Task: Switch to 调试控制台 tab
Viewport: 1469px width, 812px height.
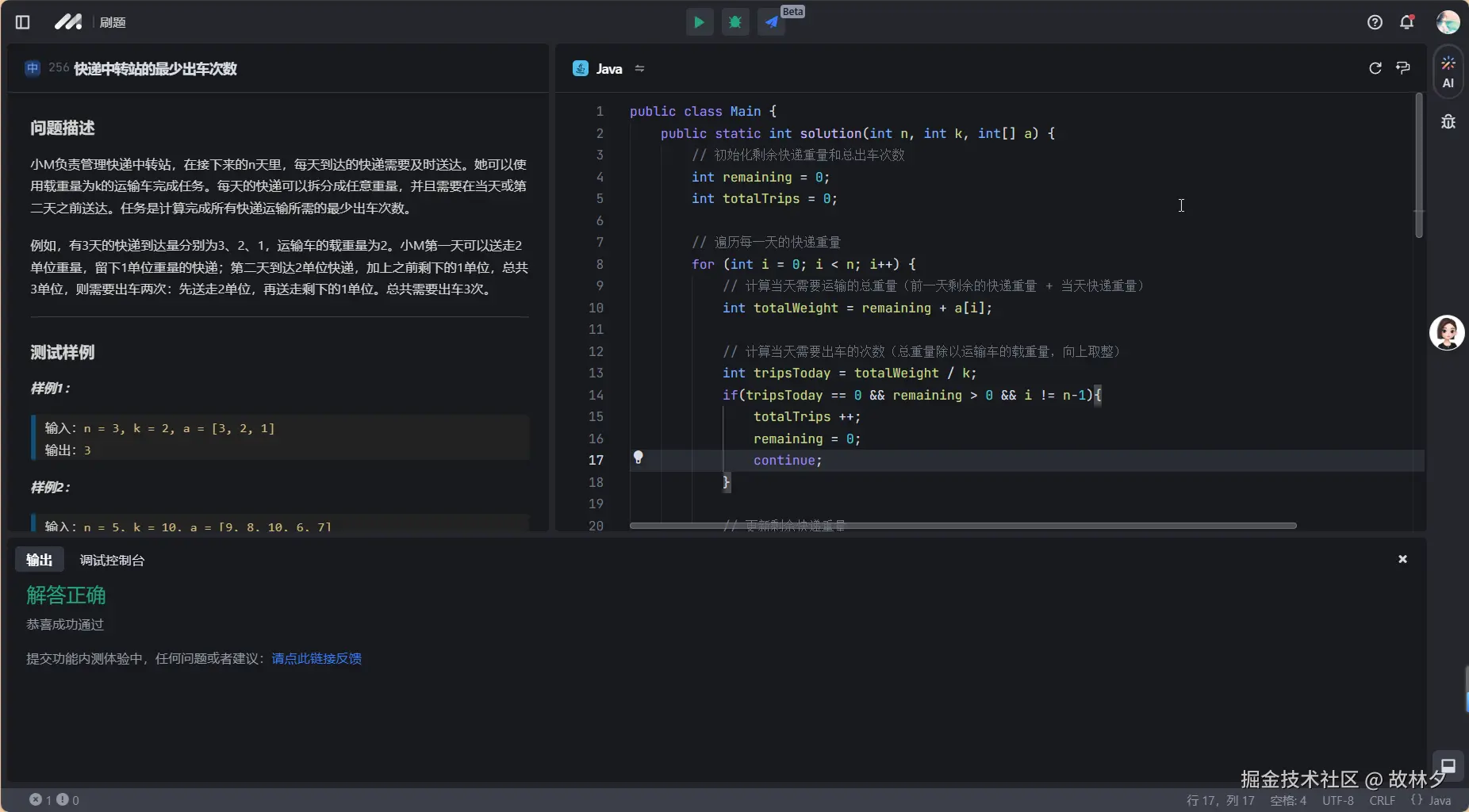Action: click(112, 560)
